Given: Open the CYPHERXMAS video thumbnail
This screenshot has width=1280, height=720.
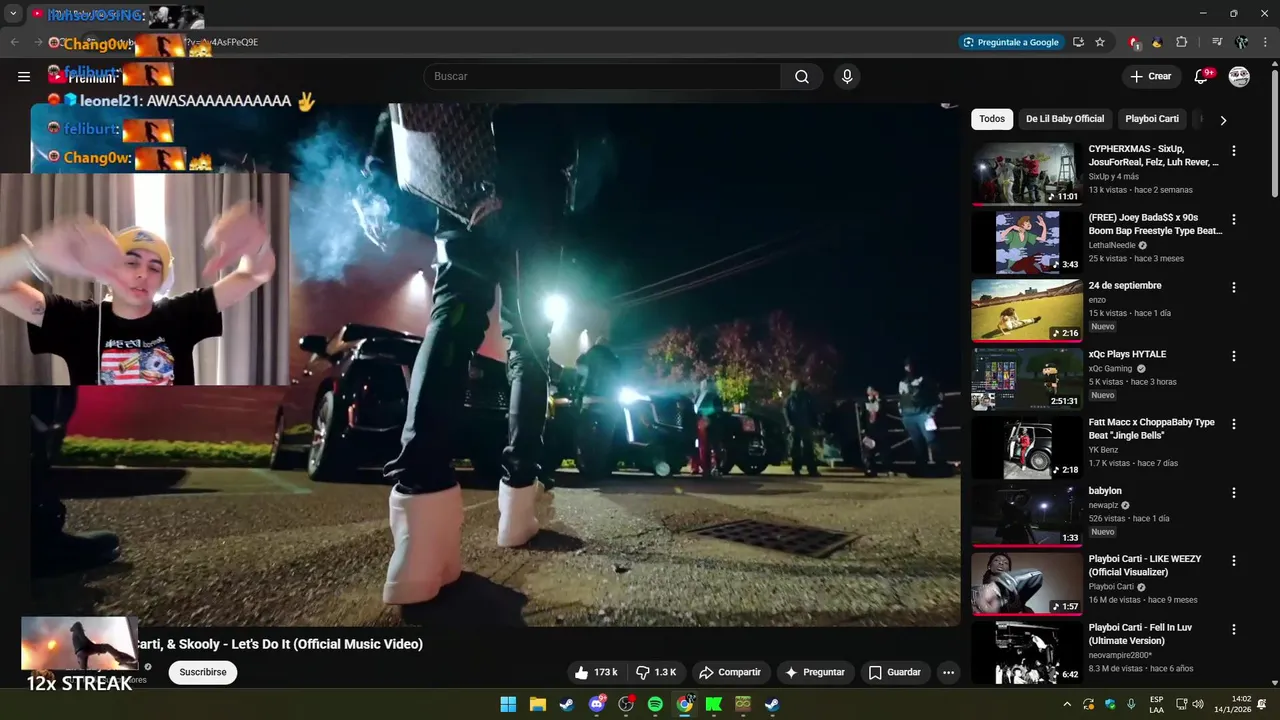Looking at the screenshot, I should point(1027,173).
